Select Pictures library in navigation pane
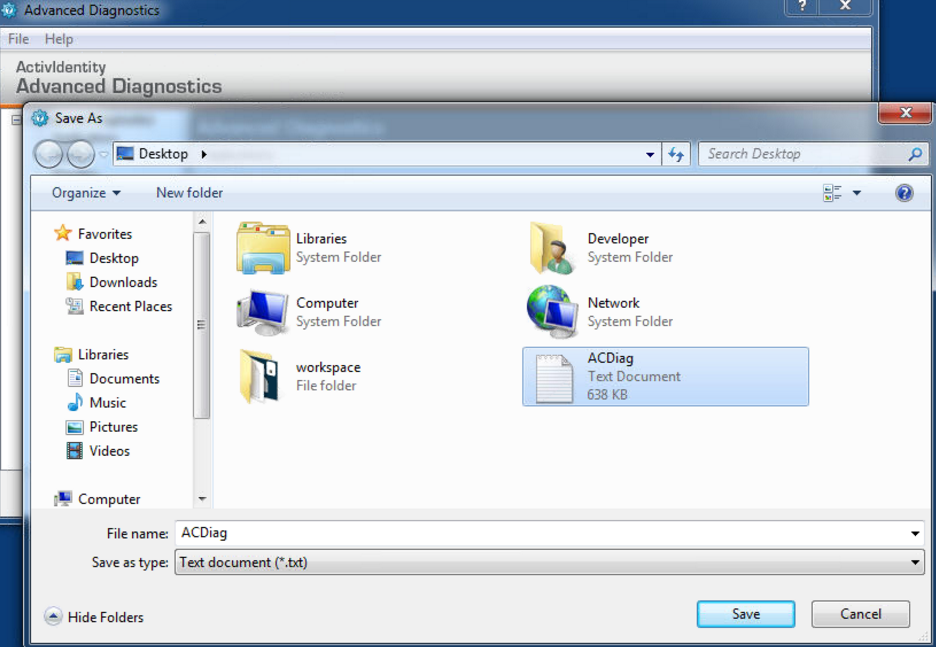 [x=101, y=427]
